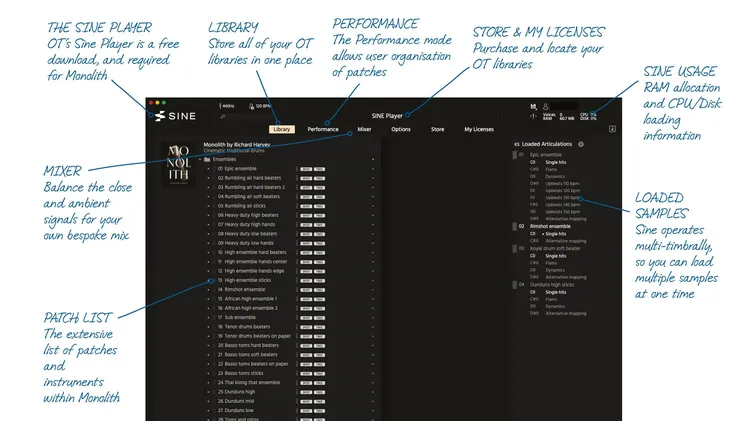
Task: Select patch 07 Heavy duty high hands
Action: (246, 224)
